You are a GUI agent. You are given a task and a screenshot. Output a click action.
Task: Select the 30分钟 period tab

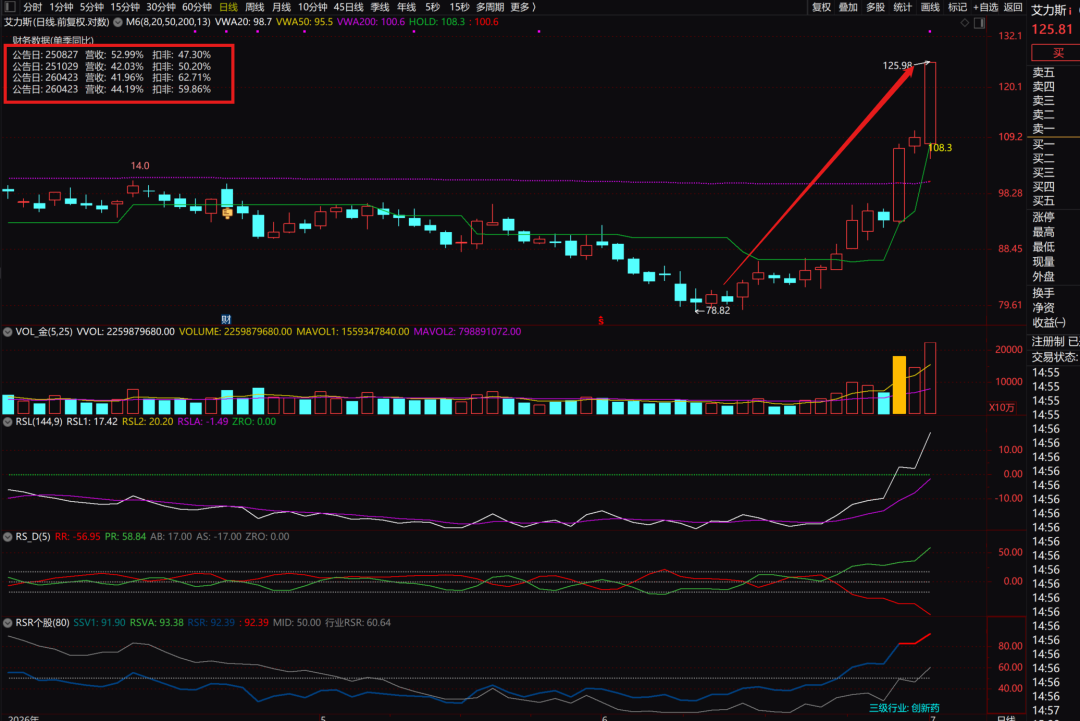coord(160,7)
